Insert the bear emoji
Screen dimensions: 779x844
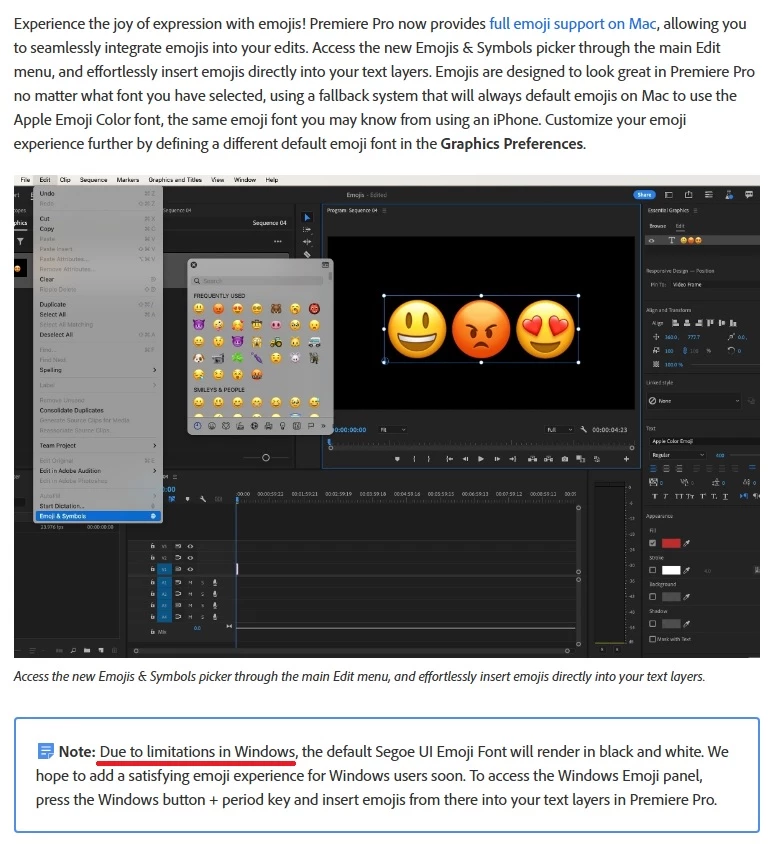[276, 308]
